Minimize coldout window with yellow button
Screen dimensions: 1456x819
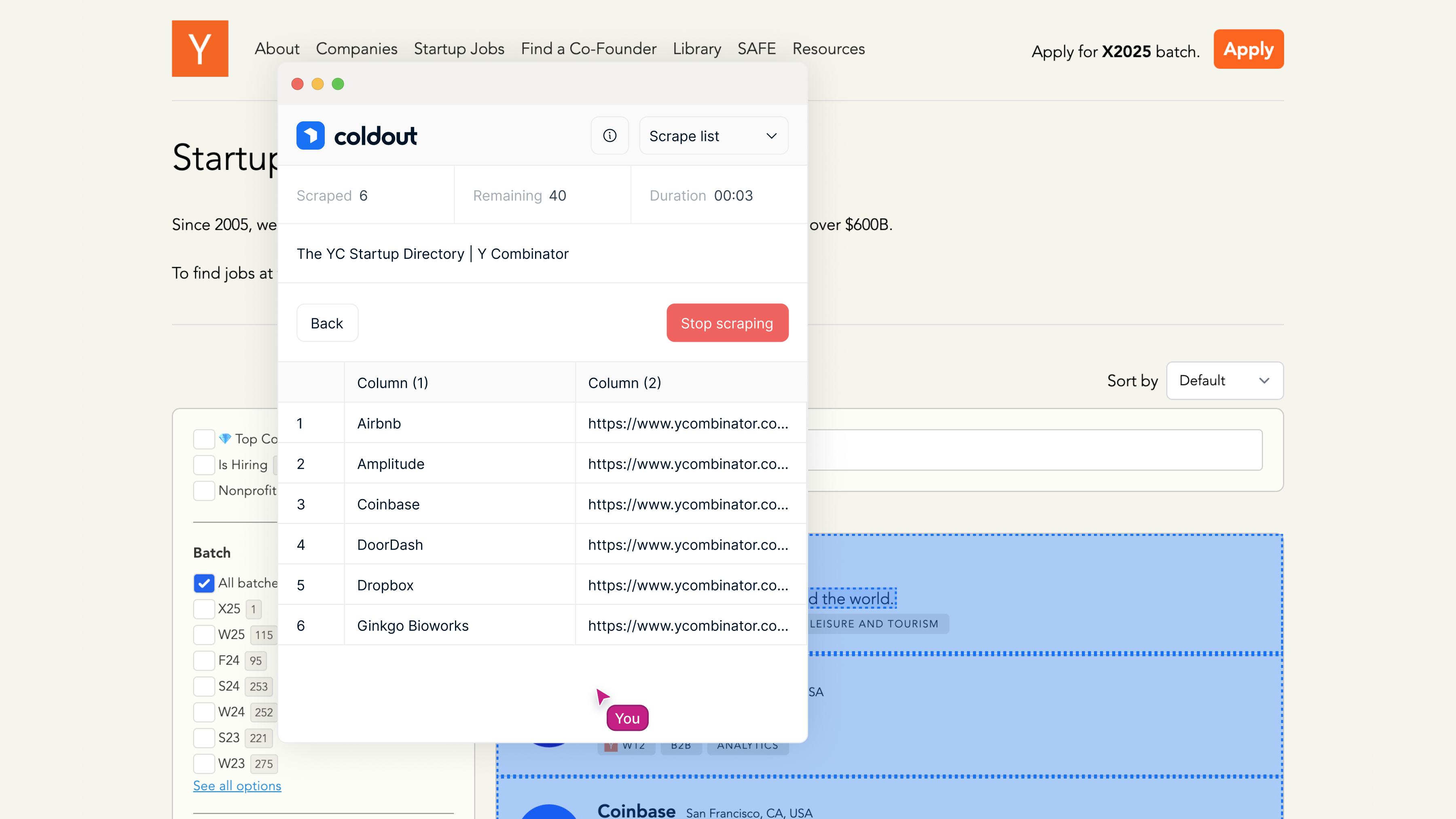pos(317,84)
